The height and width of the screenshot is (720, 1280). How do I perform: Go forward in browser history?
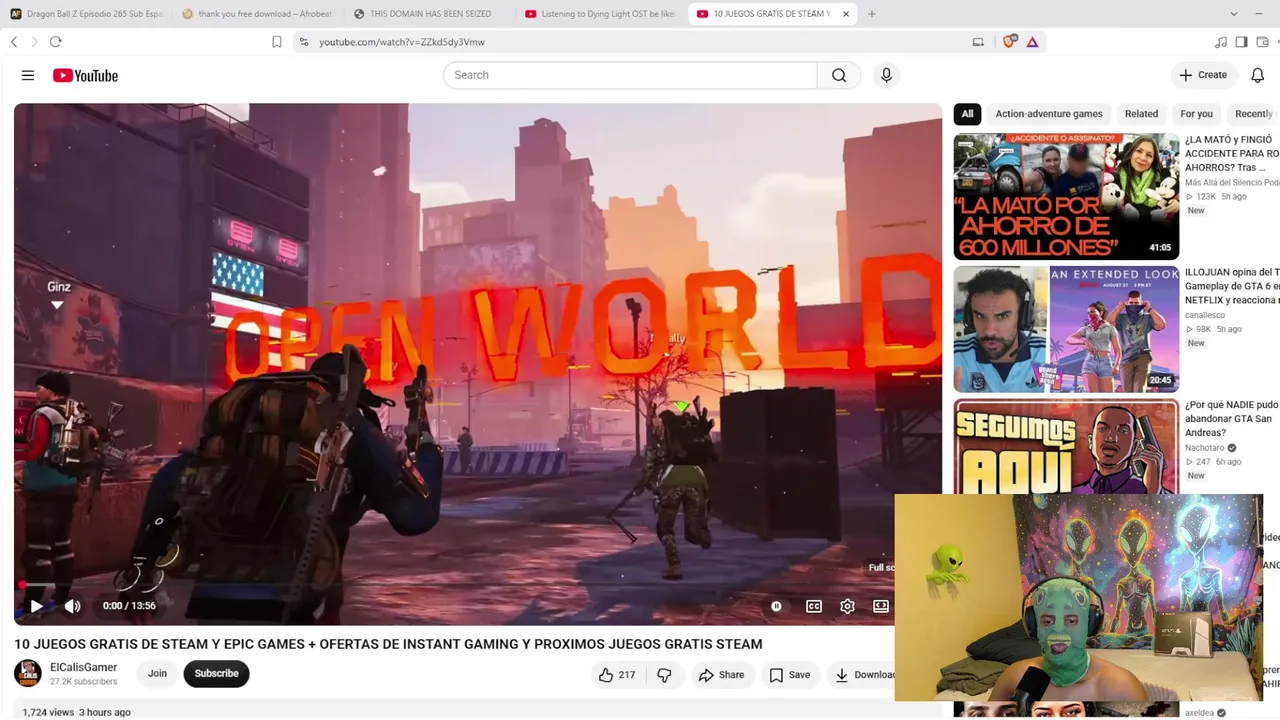tap(34, 42)
